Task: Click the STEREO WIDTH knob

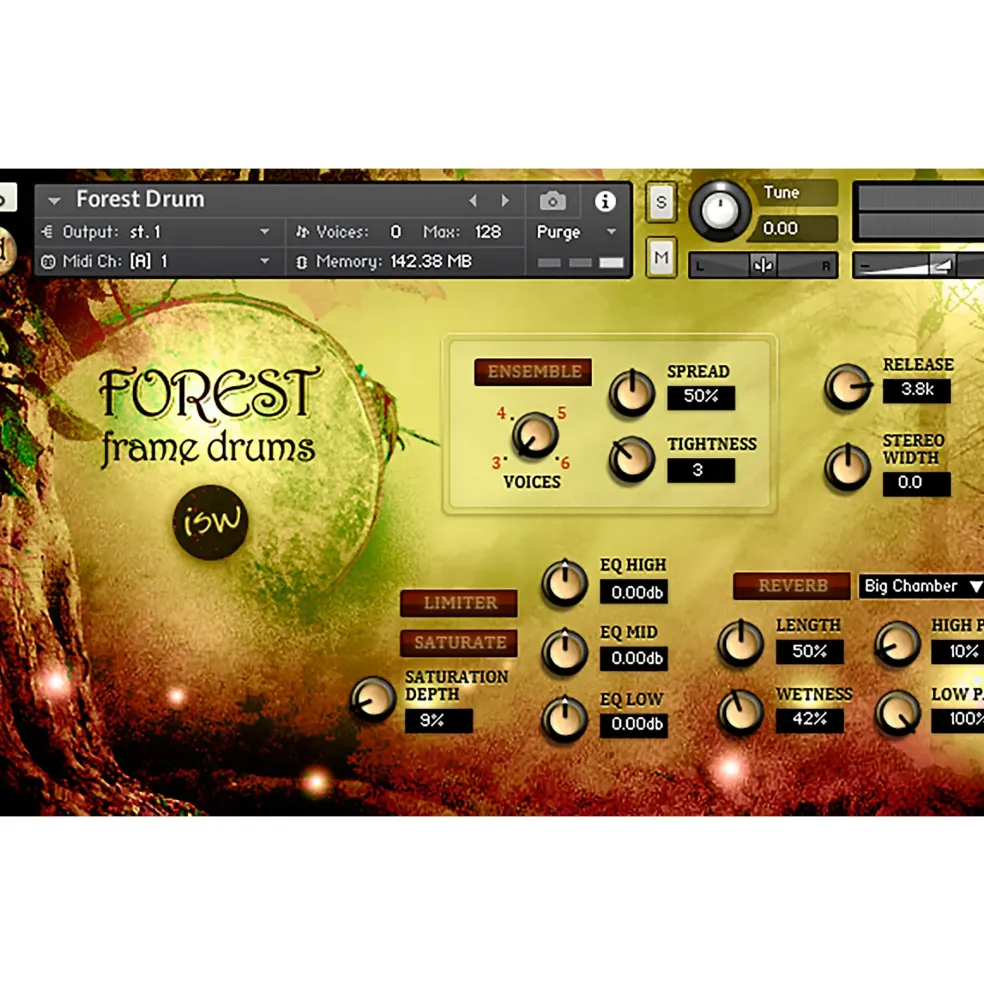Action: click(x=848, y=467)
